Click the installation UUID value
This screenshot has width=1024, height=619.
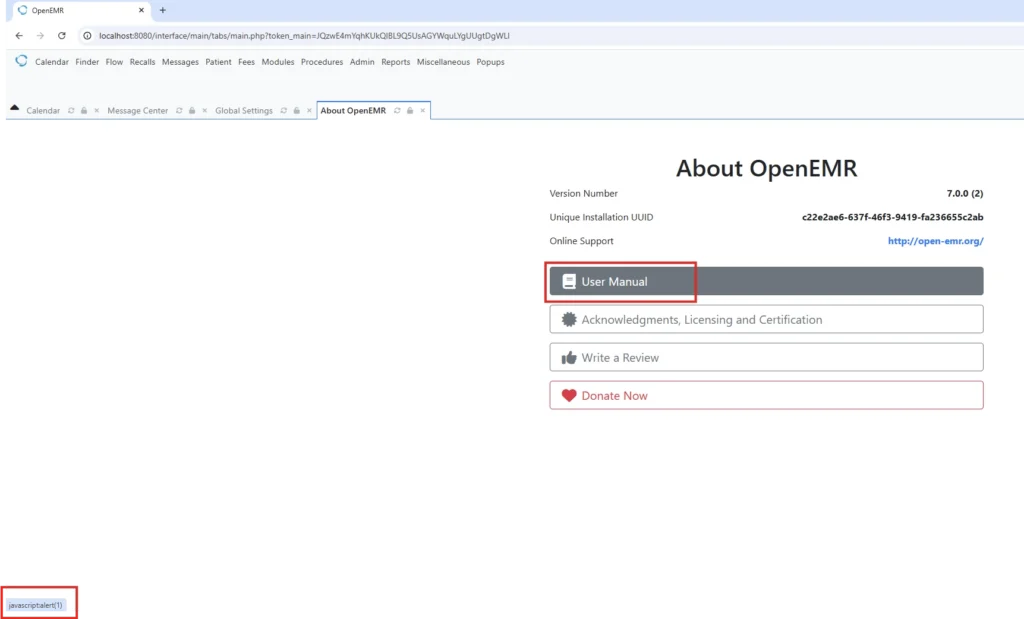point(892,217)
